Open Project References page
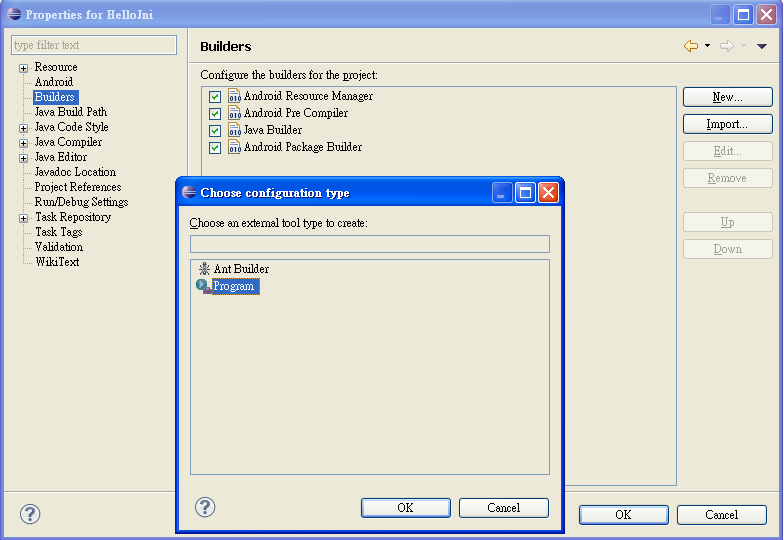 pos(78,186)
